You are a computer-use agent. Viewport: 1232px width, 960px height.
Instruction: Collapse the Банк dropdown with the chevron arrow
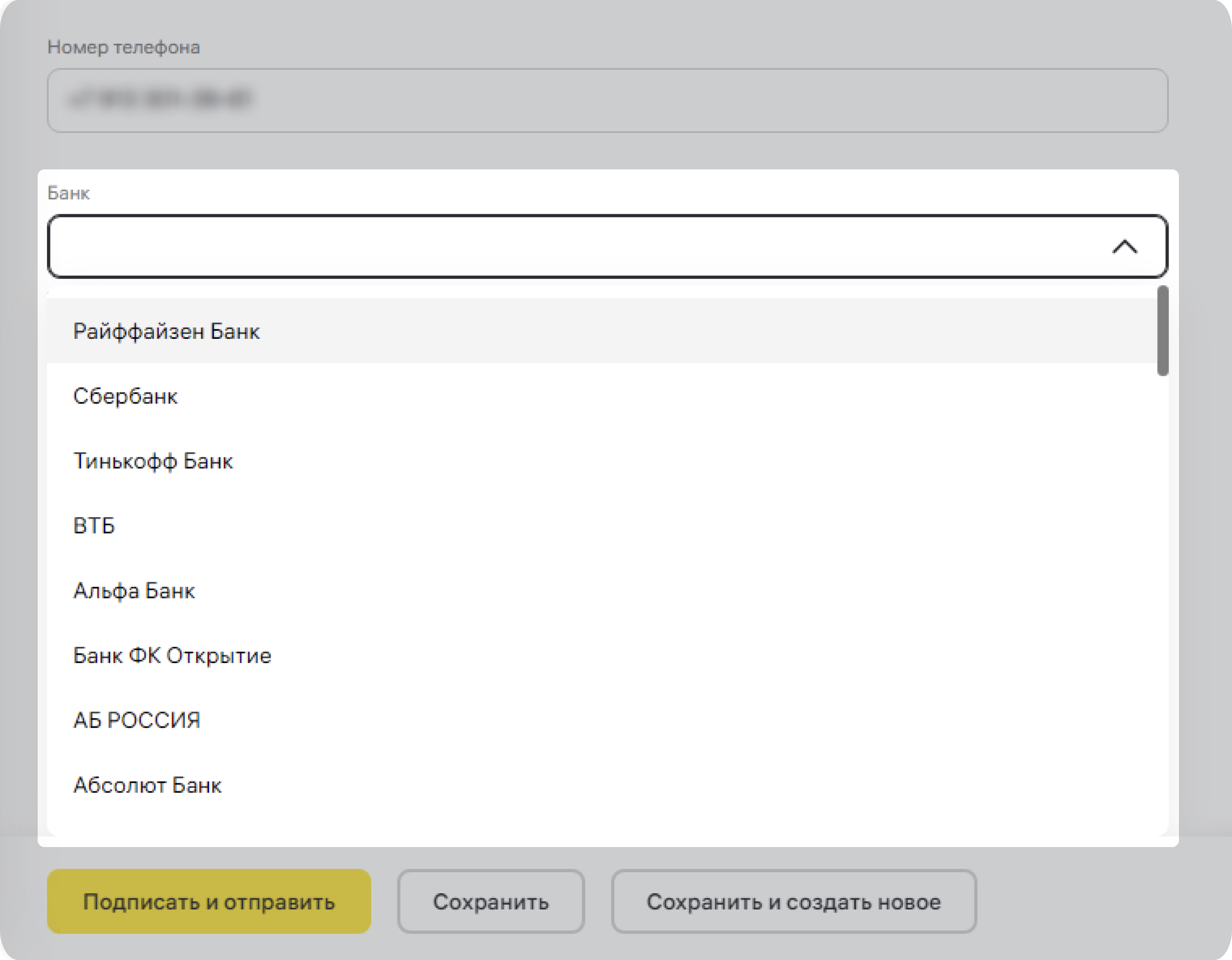(x=1124, y=246)
